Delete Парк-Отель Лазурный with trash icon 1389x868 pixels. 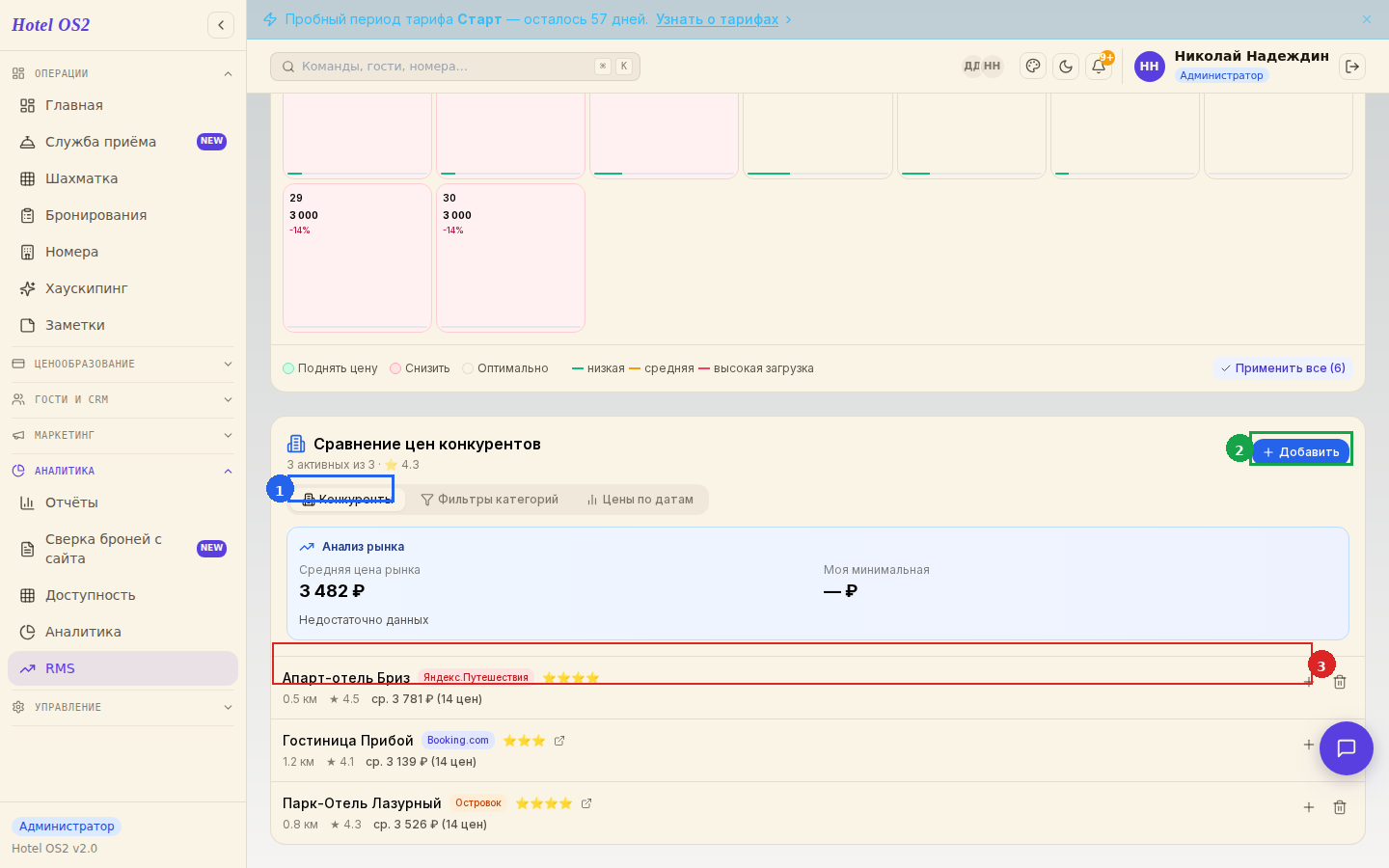point(1340,807)
